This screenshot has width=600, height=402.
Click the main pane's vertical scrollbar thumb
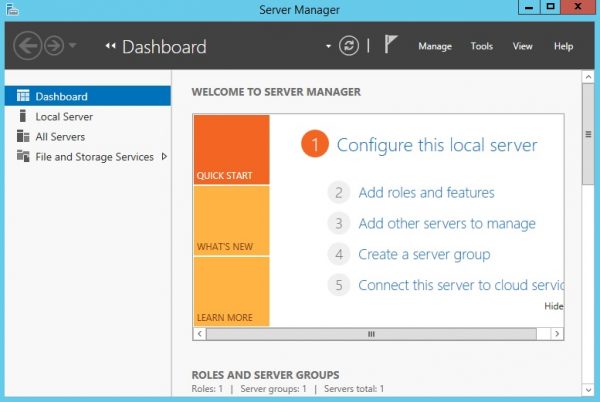pos(588,134)
